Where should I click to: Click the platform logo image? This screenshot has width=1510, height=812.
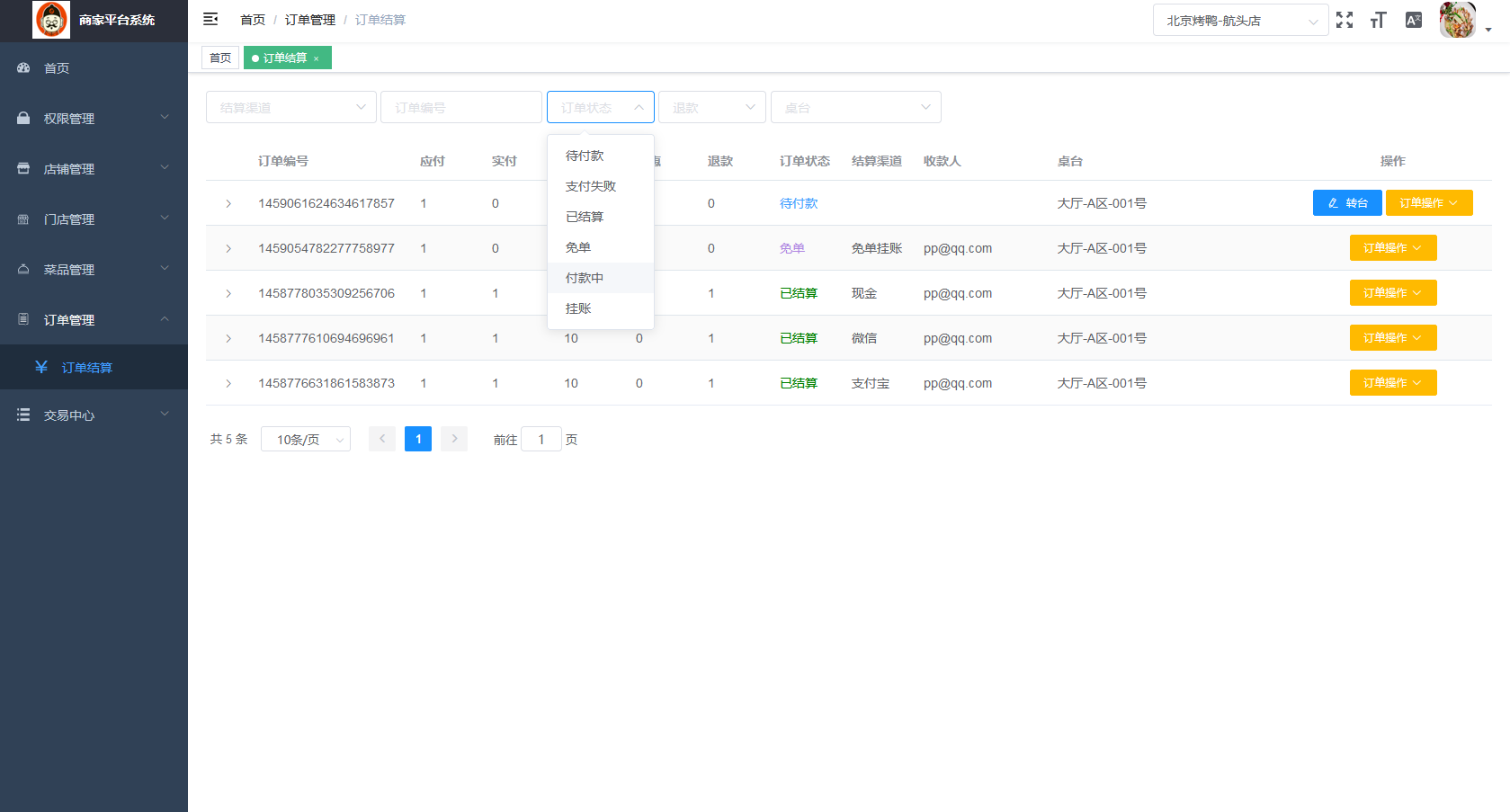[51, 20]
